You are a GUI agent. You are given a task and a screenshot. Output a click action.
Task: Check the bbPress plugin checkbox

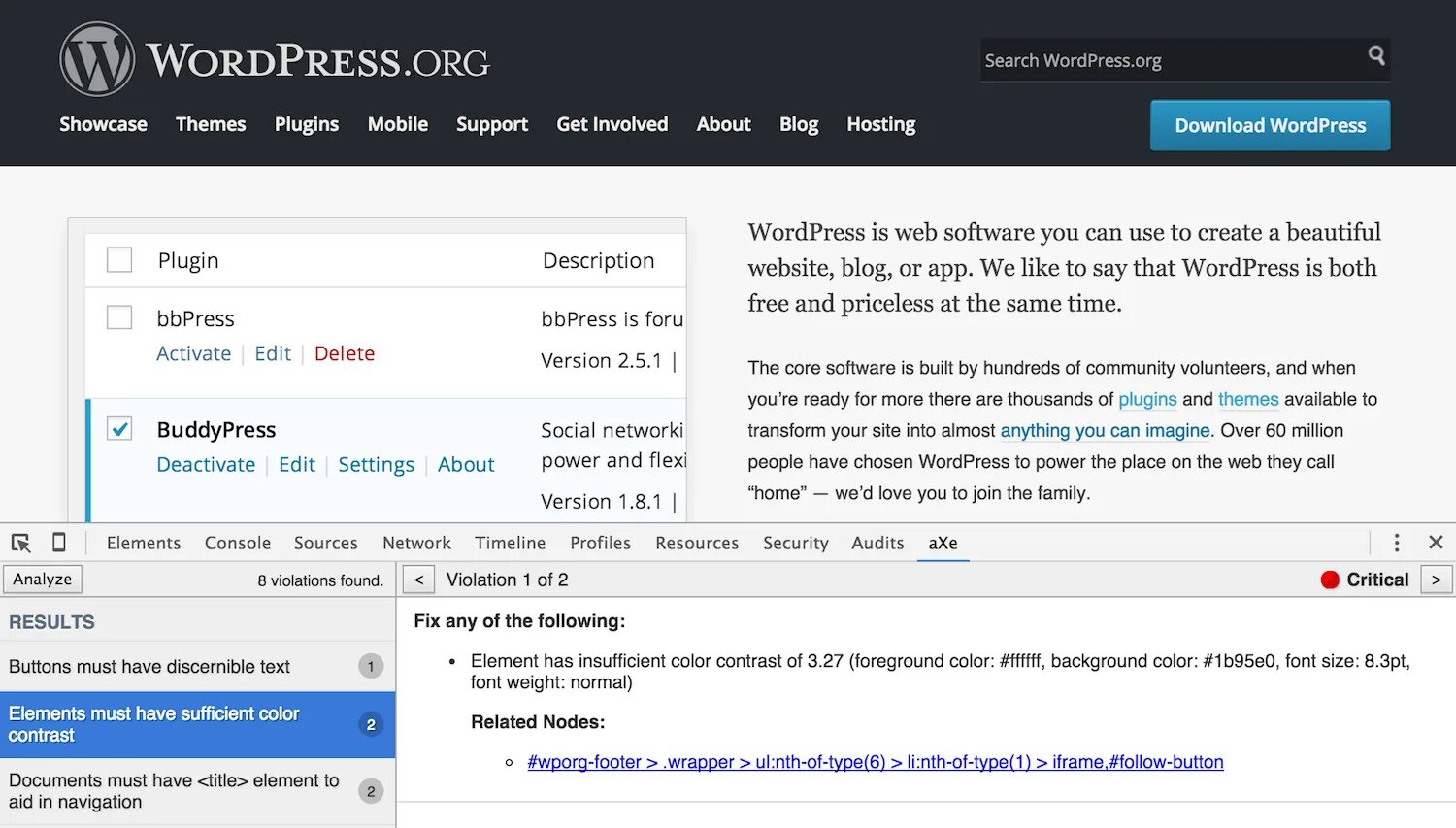coord(118,316)
